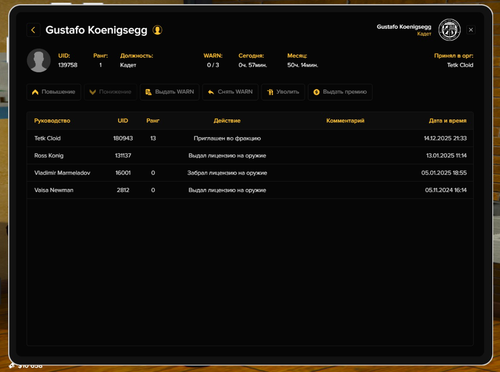Image resolution: width=500 pixels, height=372 pixels.
Task: Click the Действие column header
Action: (x=227, y=121)
